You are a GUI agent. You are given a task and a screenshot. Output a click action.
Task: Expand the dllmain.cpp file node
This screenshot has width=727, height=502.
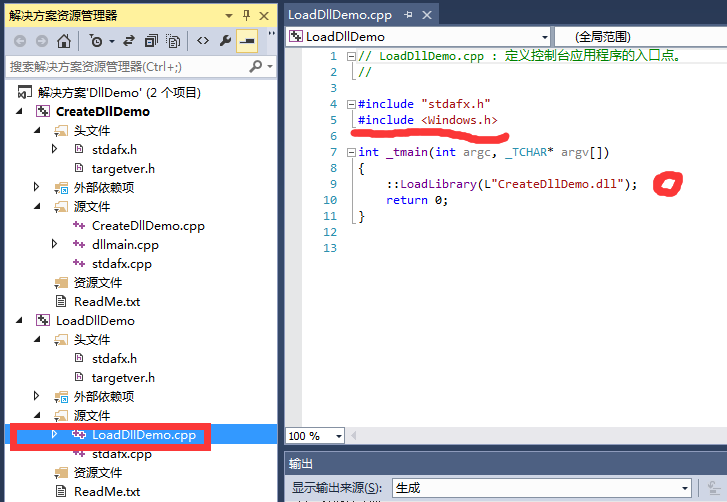(x=55, y=244)
